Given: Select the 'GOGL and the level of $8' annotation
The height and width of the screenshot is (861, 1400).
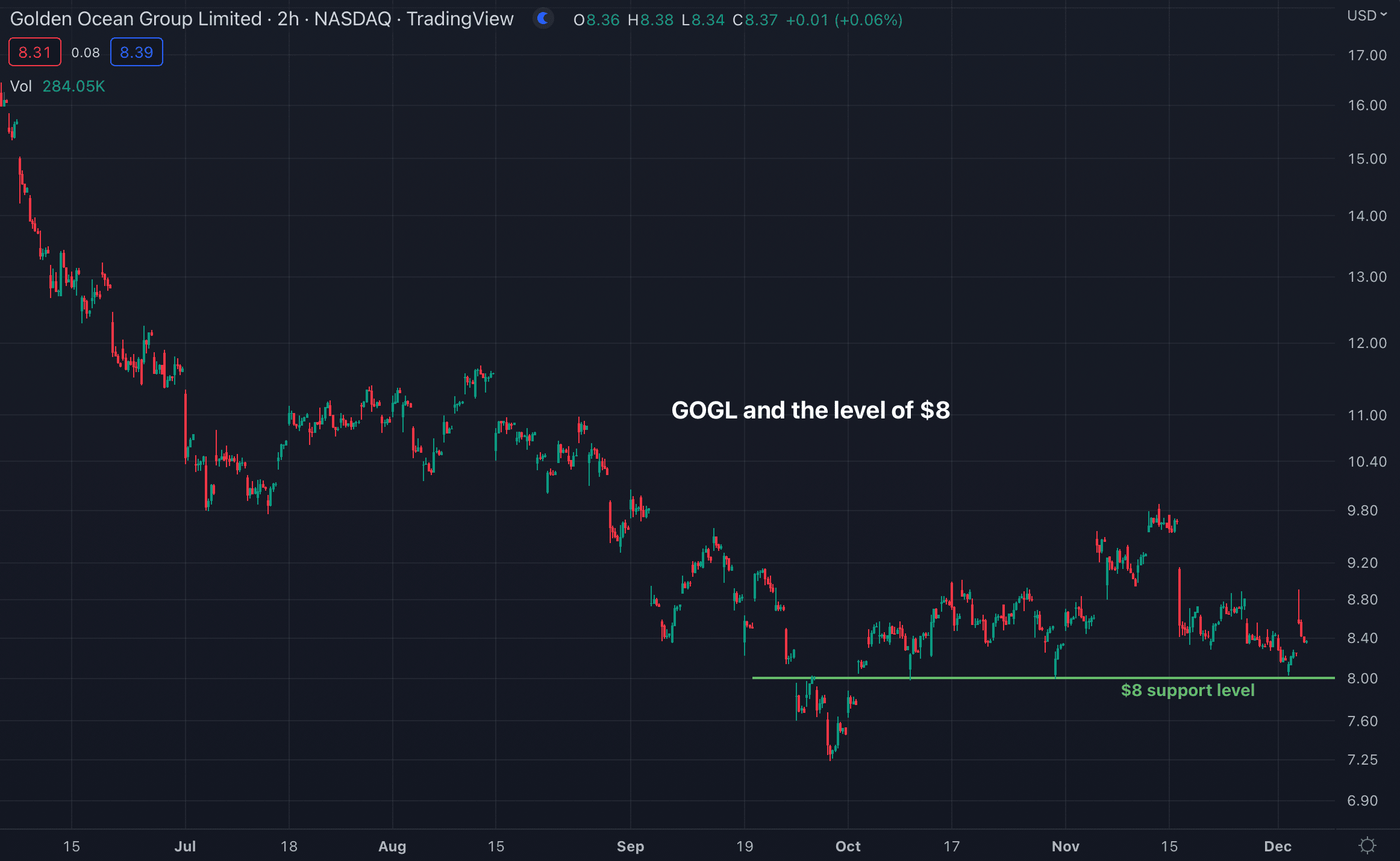Looking at the screenshot, I should [810, 410].
